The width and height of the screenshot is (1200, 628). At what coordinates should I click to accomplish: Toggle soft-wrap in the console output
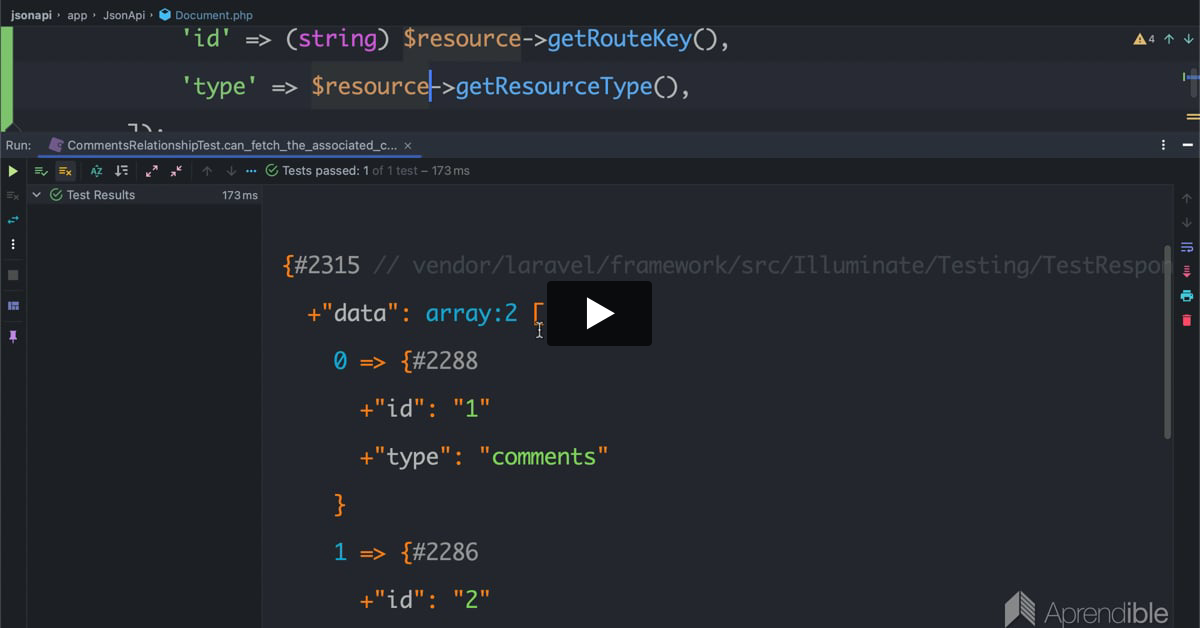click(1187, 246)
